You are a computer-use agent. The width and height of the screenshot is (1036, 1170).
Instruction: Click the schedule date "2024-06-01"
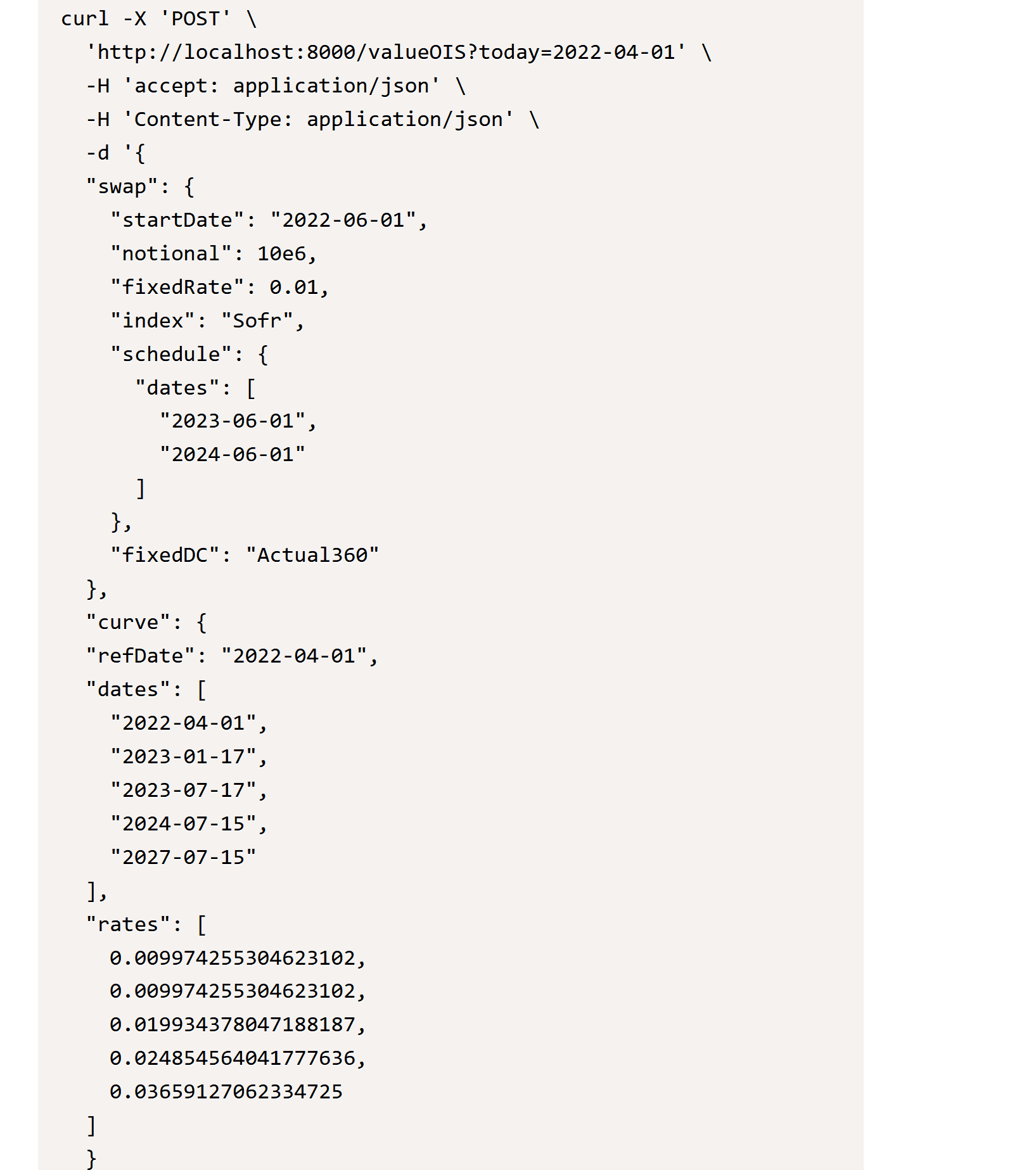point(233,455)
